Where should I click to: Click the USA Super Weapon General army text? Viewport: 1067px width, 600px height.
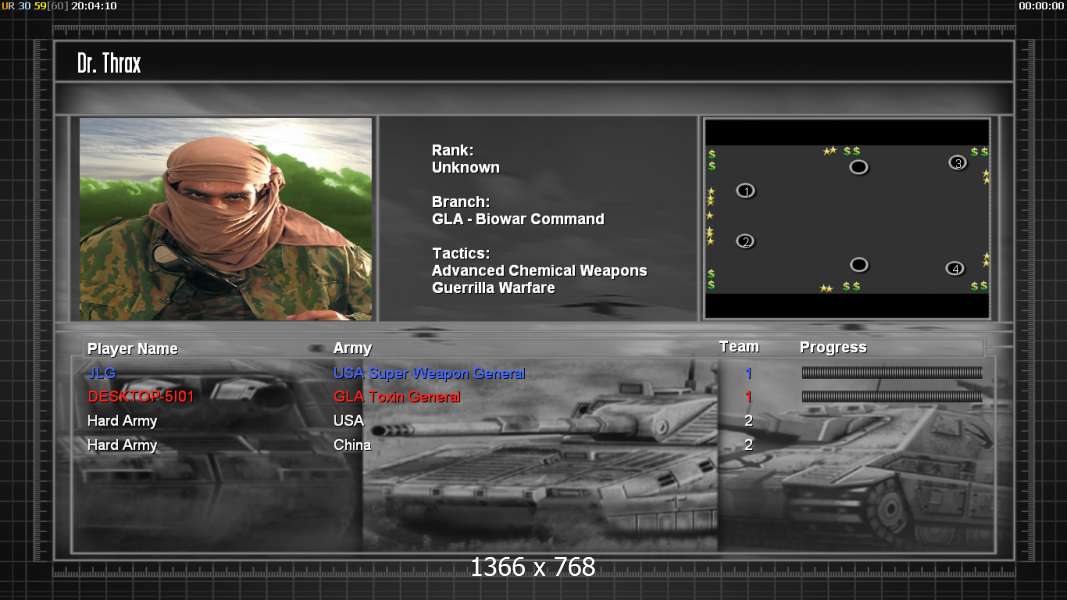[x=429, y=373]
